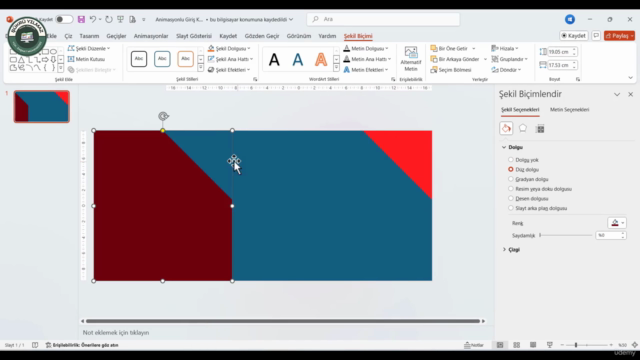Choose the blue WordArt A style

click(298, 60)
